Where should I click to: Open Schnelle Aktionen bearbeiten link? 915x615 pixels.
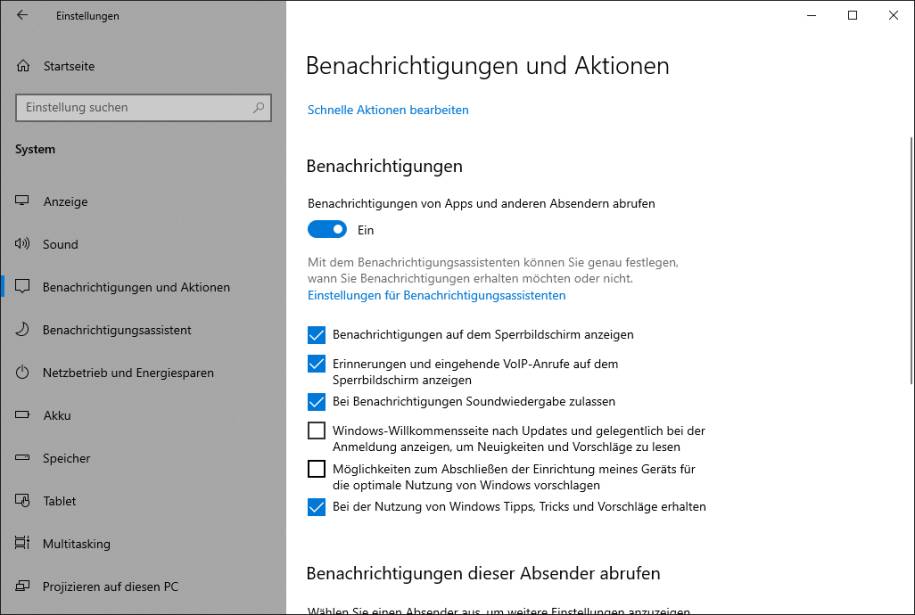click(388, 110)
